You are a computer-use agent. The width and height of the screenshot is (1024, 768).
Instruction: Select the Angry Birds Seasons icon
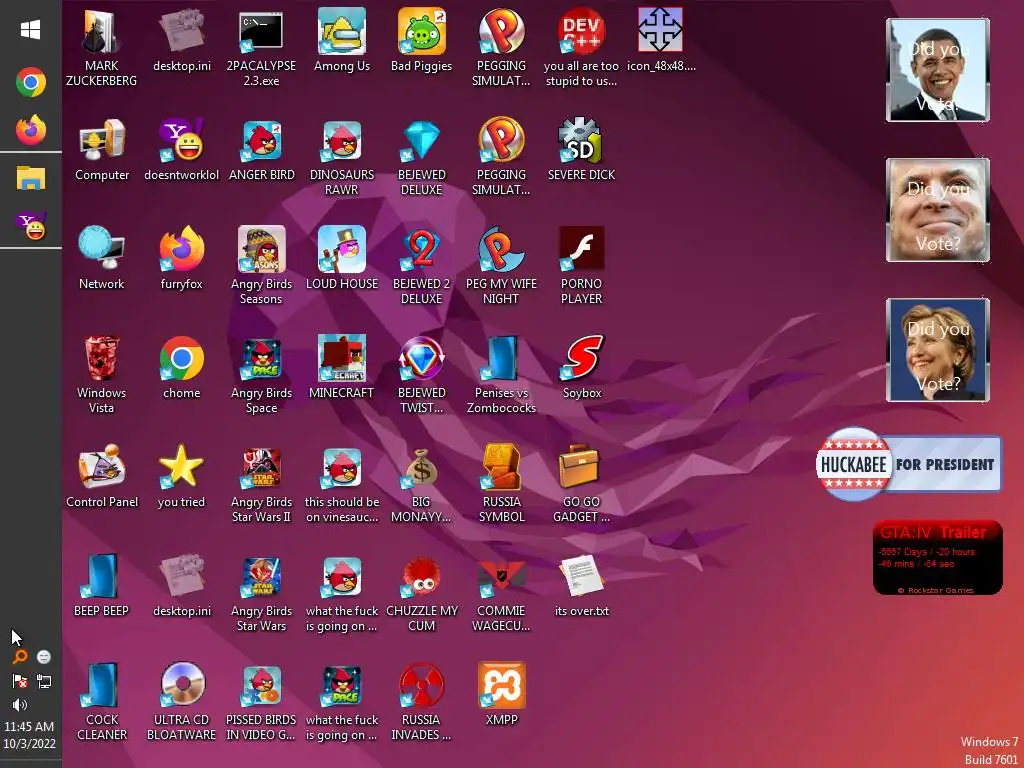click(x=261, y=265)
